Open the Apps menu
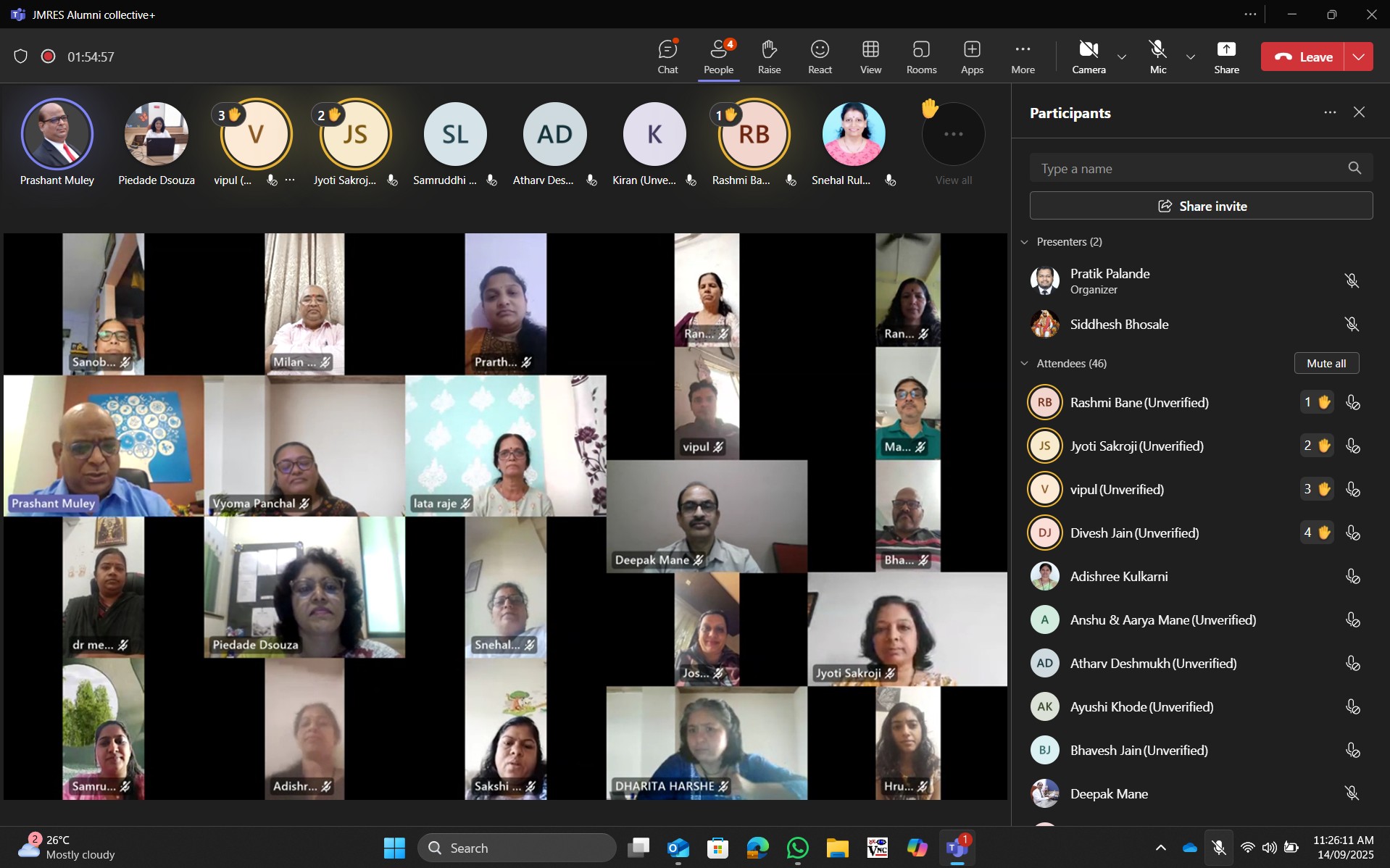This screenshot has width=1390, height=868. coord(972,57)
